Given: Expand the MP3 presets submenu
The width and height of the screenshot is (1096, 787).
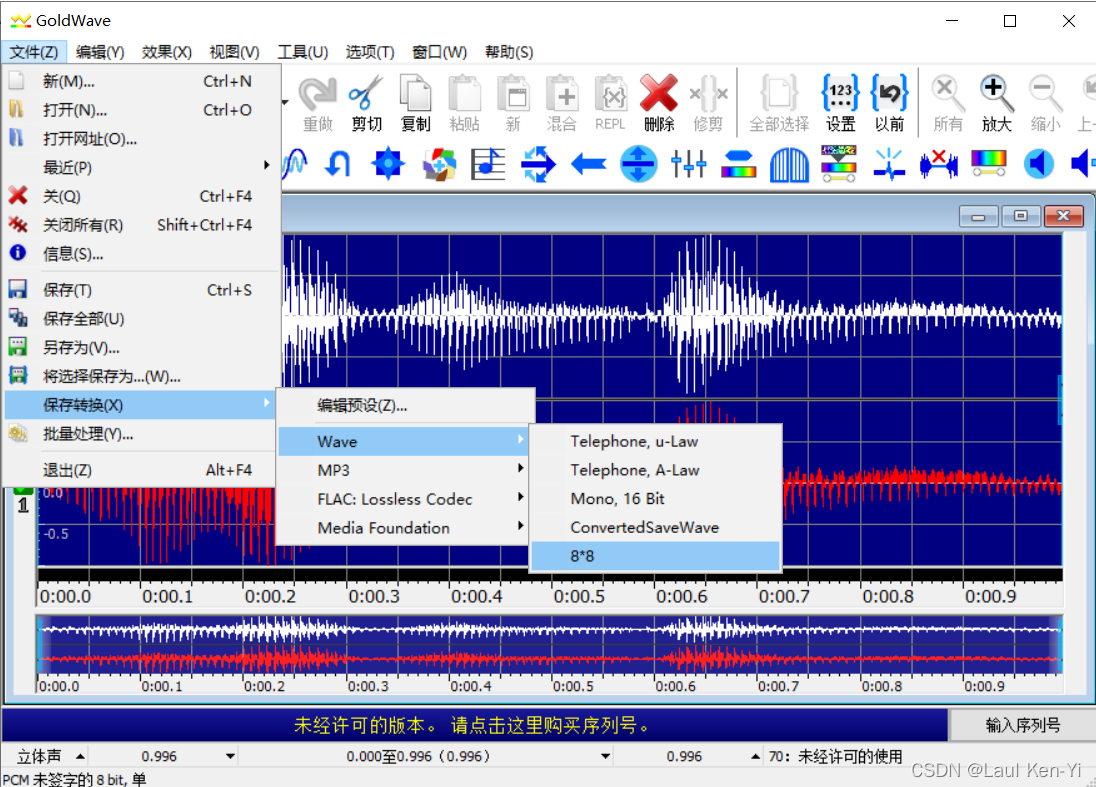Looking at the screenshot, I should [x=403, y=470].
